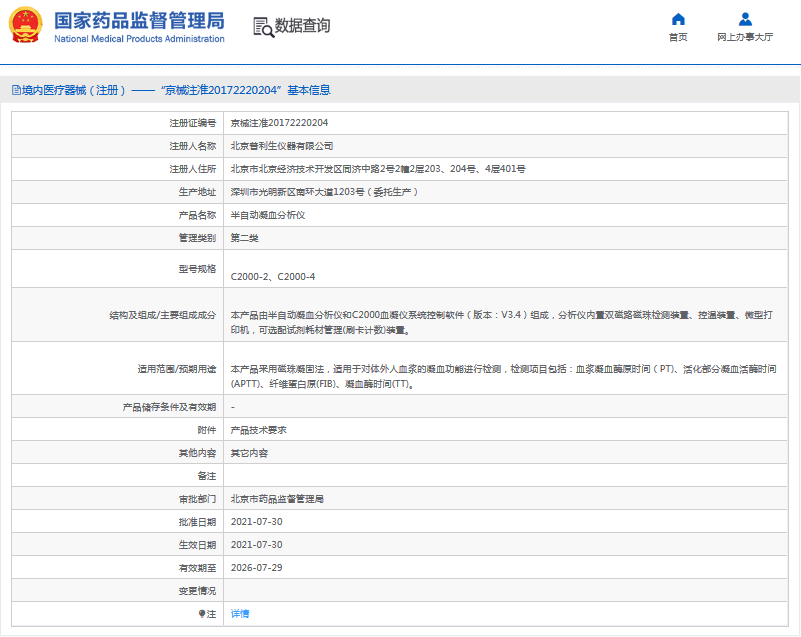Go to 首页 via house icon
Image resolution: width=801 pixels, height=637 pixels.
click(678, 19)
